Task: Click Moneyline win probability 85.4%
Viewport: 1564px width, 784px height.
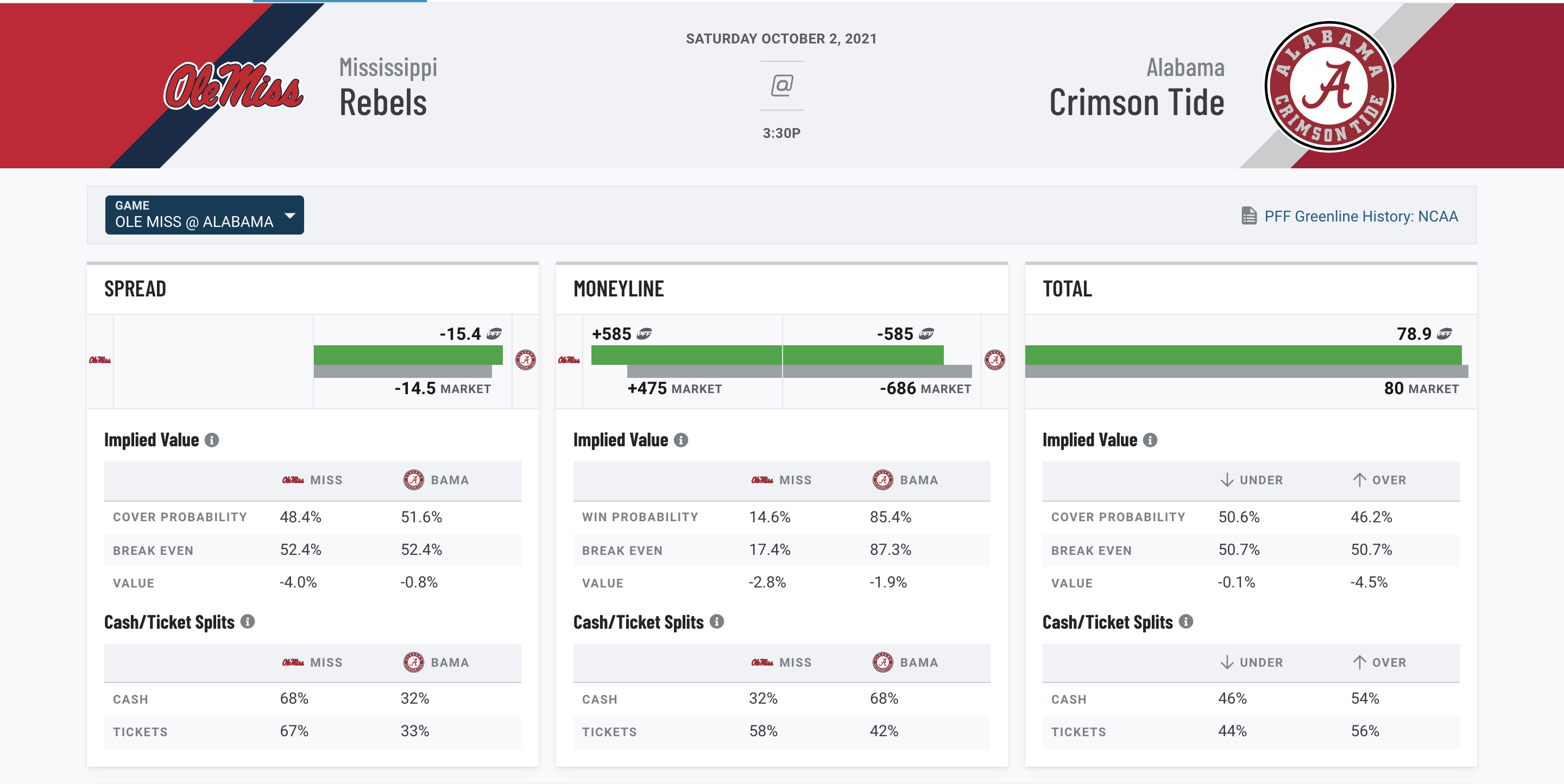Action: pyautogui.click(x=890, y=517)
